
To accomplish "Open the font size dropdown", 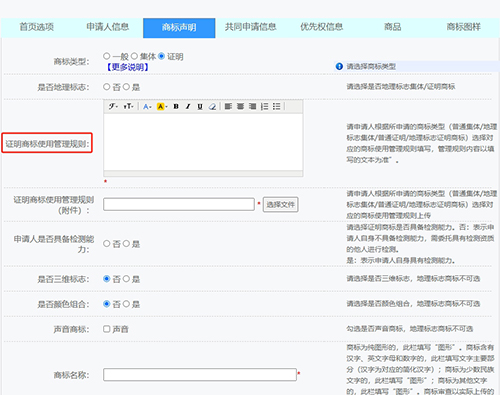I will click(x=128, y=106).
